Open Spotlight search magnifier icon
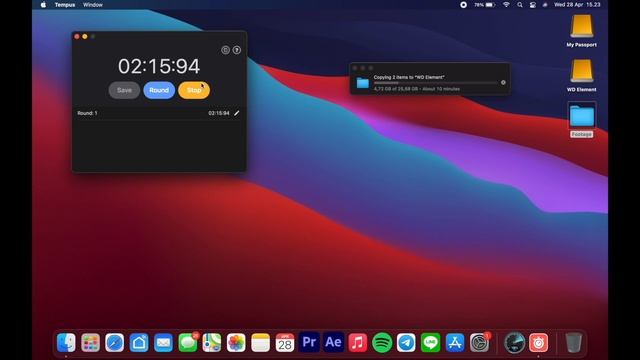 520,5
